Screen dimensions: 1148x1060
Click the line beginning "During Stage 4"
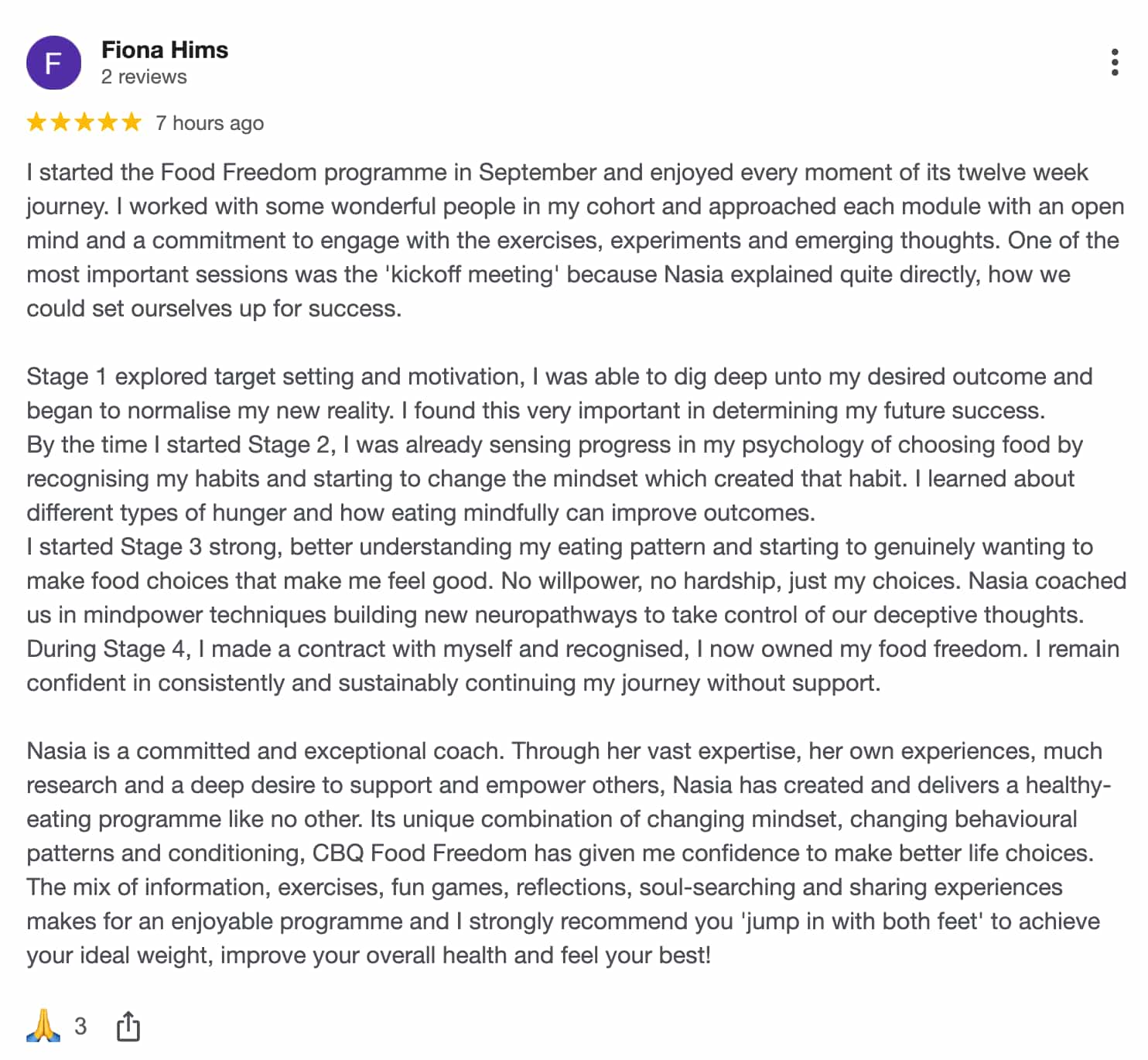(x=572, y=649)
